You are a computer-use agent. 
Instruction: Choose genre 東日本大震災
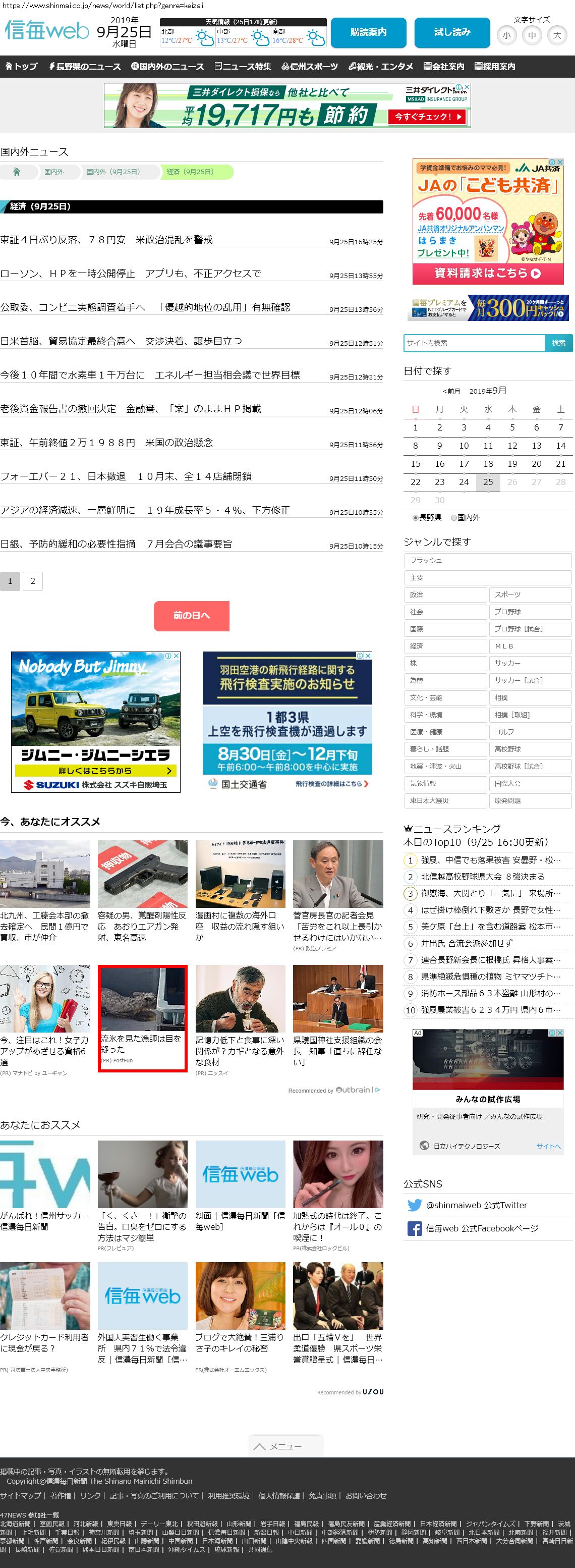(445, 800)
